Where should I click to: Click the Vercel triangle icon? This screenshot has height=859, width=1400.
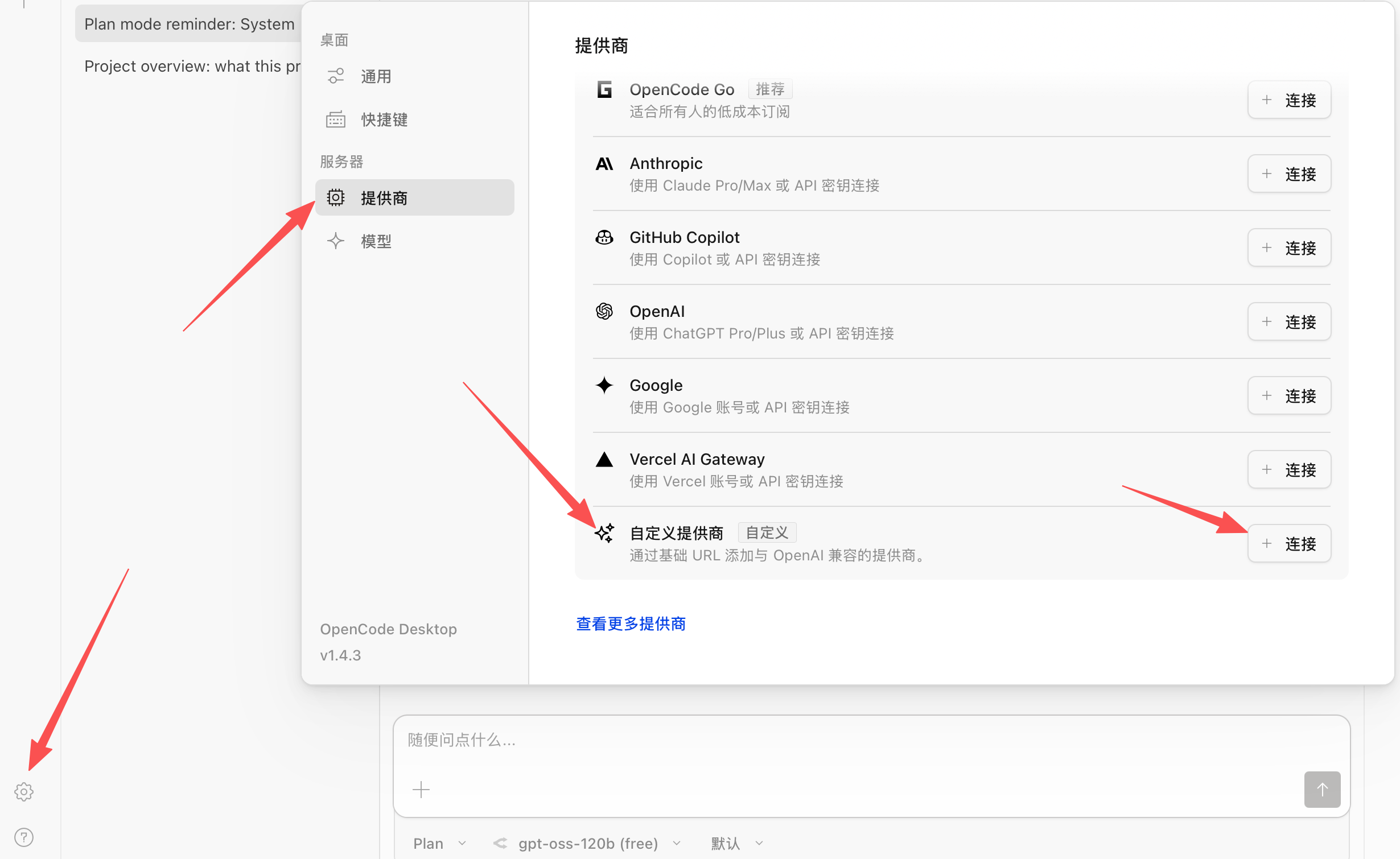tap(604, 460)
